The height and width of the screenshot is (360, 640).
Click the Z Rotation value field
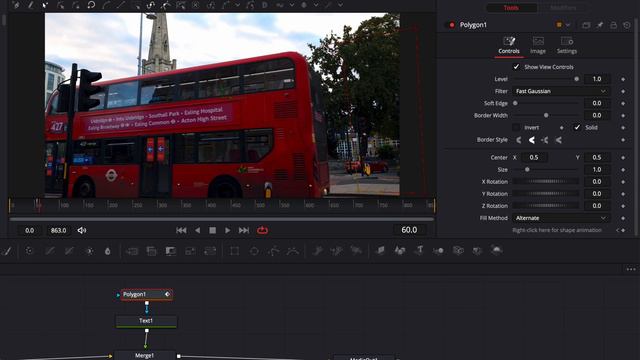tap(597, 206)
